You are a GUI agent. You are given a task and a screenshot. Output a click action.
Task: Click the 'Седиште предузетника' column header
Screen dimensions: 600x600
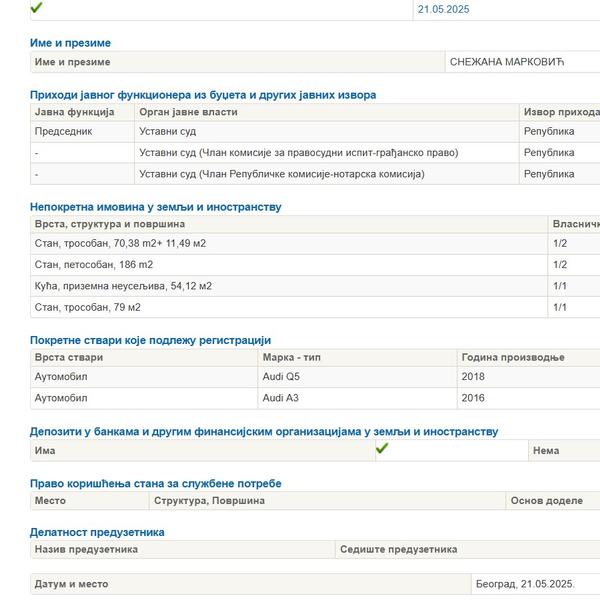[399, 549]
